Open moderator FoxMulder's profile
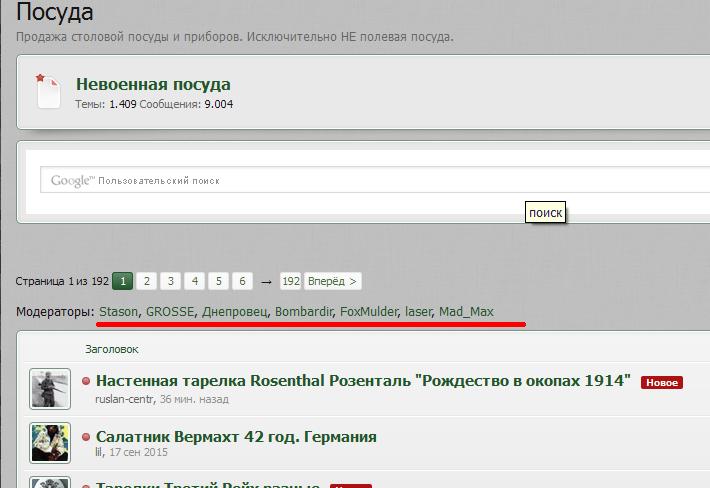The image size is (710, 488). click(x=368, y=312)
